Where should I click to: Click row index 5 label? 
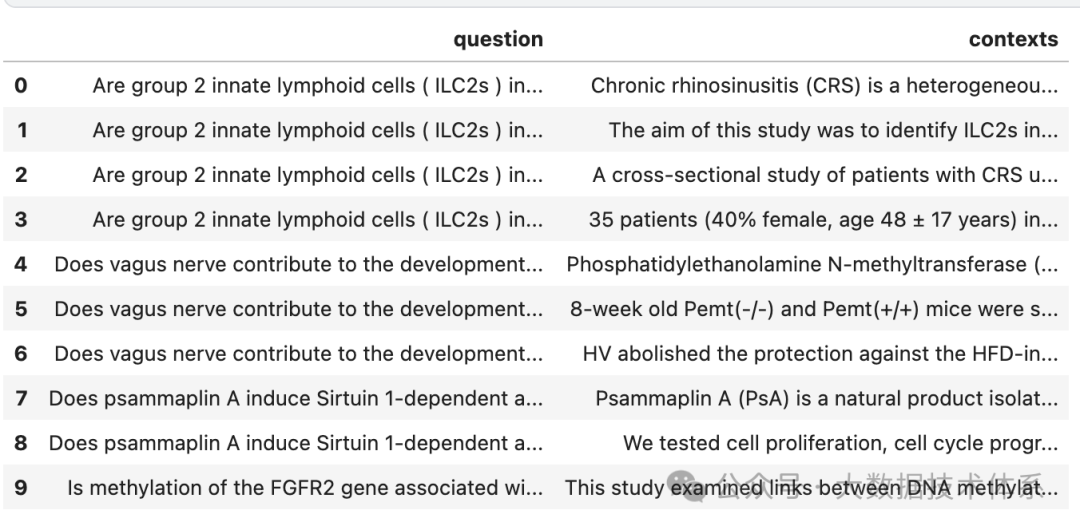20,310
